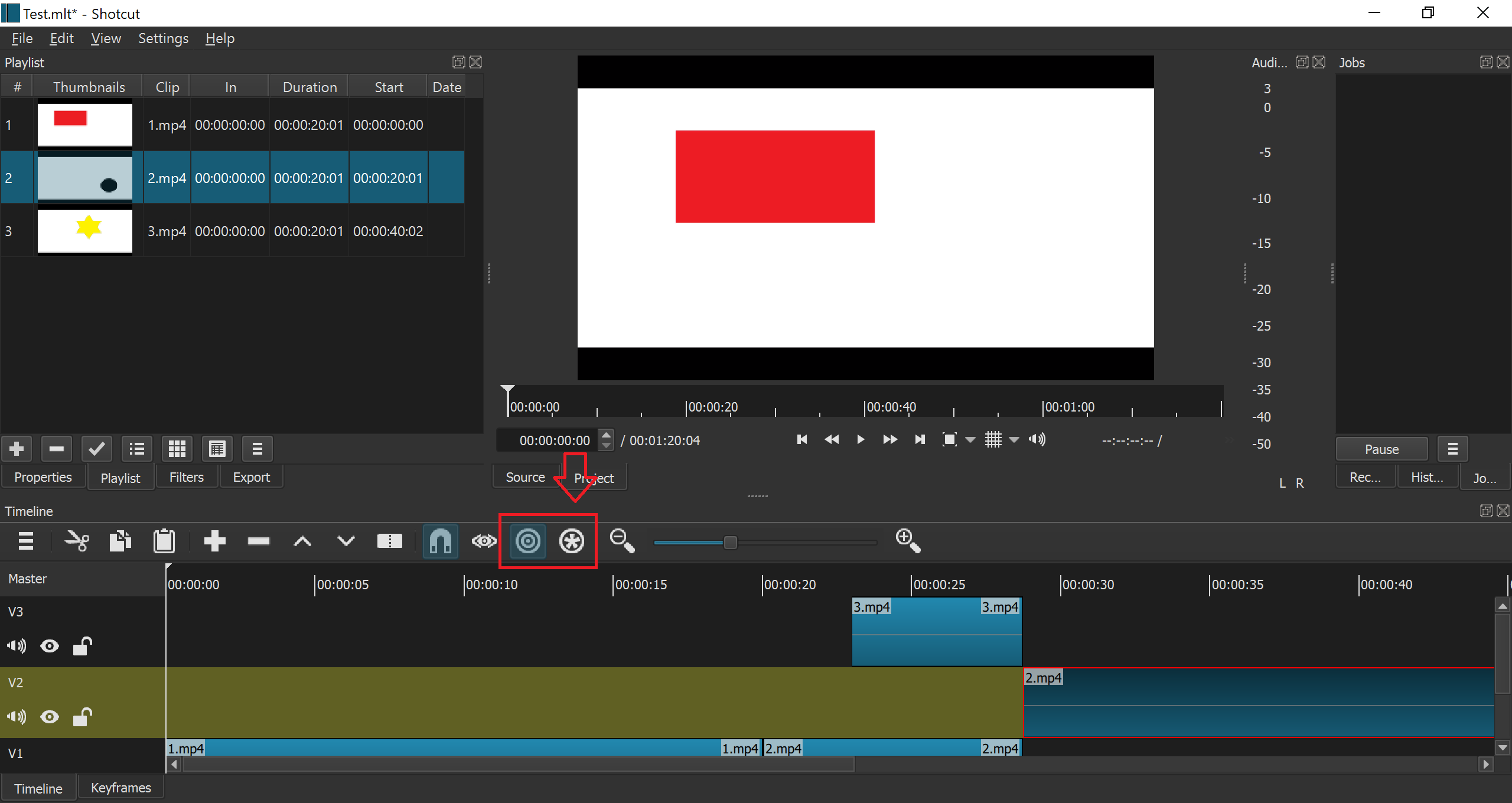Open the Export tab
Screen dimensions: 1512x803
[x=252, y=477]
